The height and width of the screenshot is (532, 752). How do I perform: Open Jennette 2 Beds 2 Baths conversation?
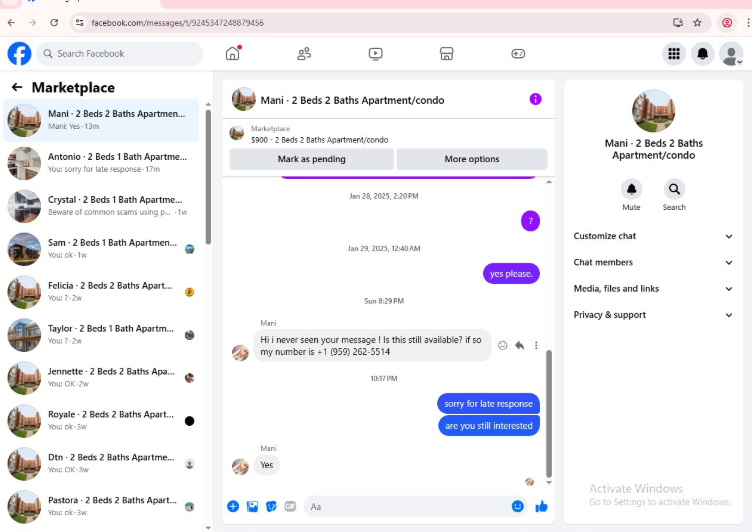coord(101,378)
